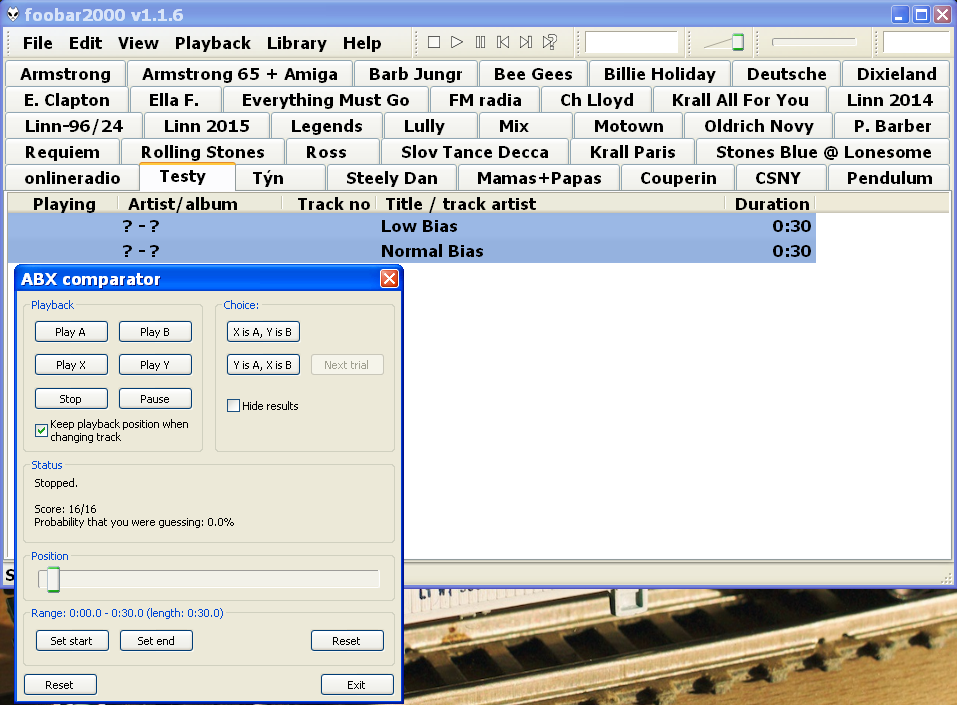Click Reset in the Range section

(x=347, y=640)
